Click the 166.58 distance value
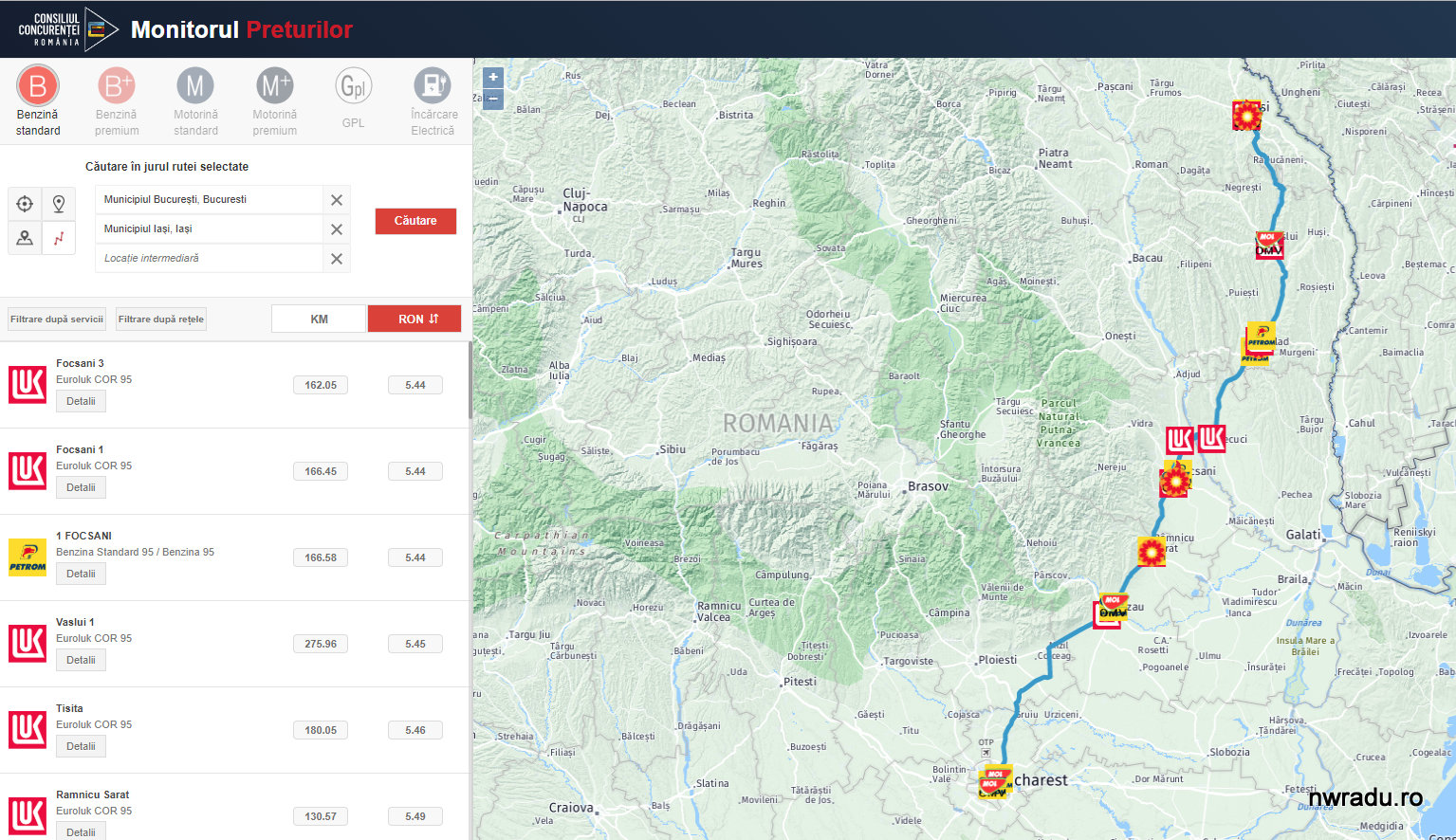 [x=321, y=557]
